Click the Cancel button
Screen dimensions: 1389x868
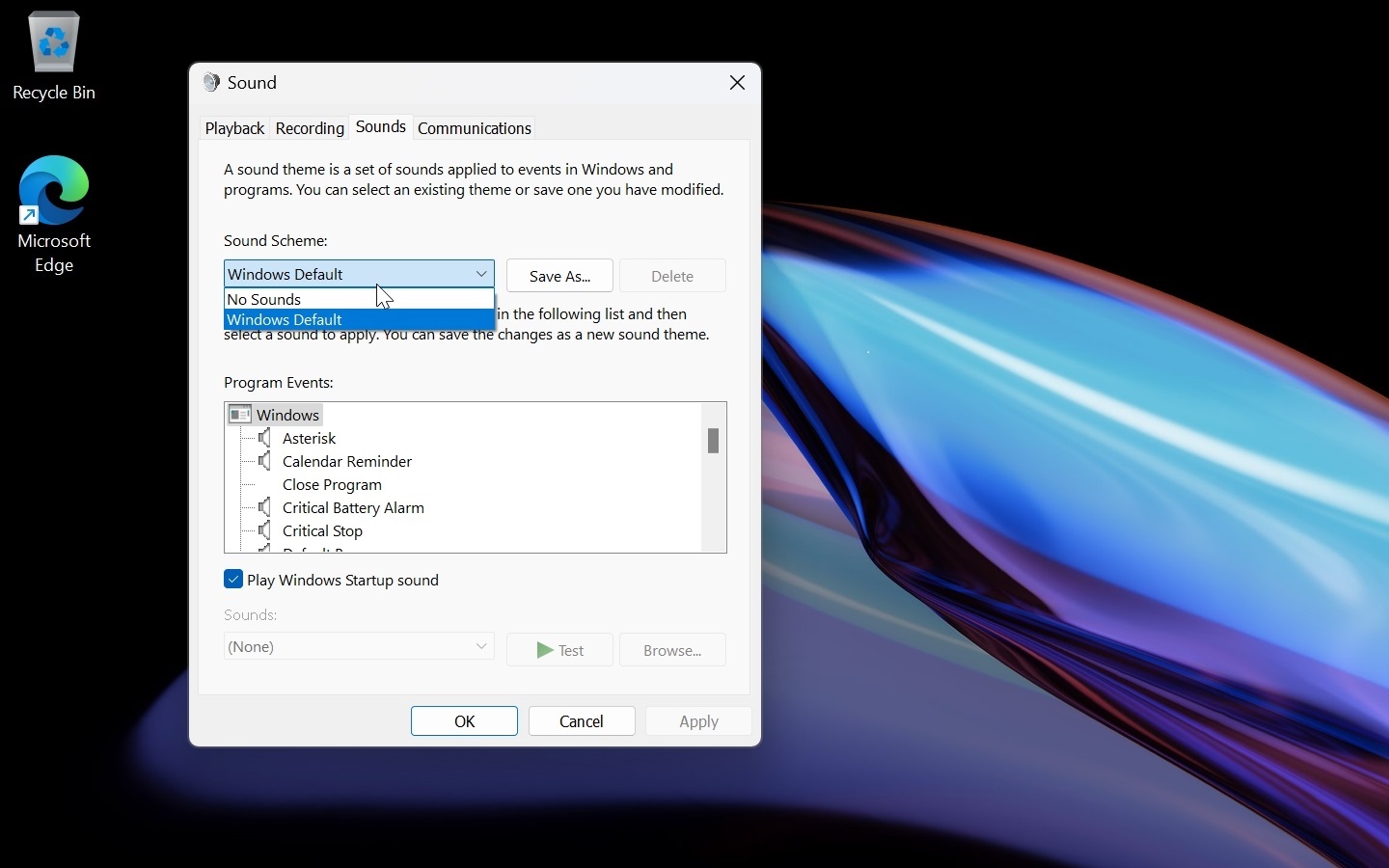tap(582, 721)
